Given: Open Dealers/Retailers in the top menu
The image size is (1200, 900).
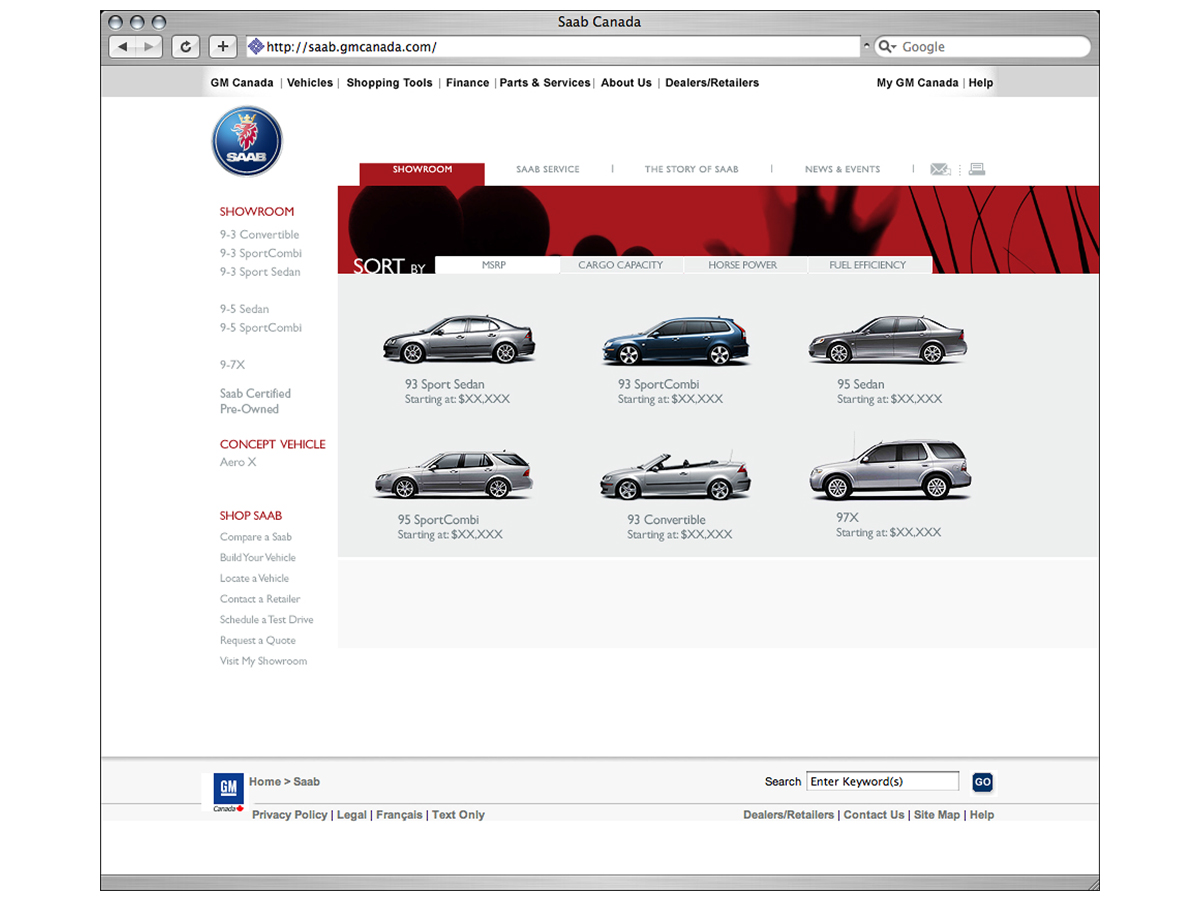Looking at the screenshot, I should [x=712, y=83].
